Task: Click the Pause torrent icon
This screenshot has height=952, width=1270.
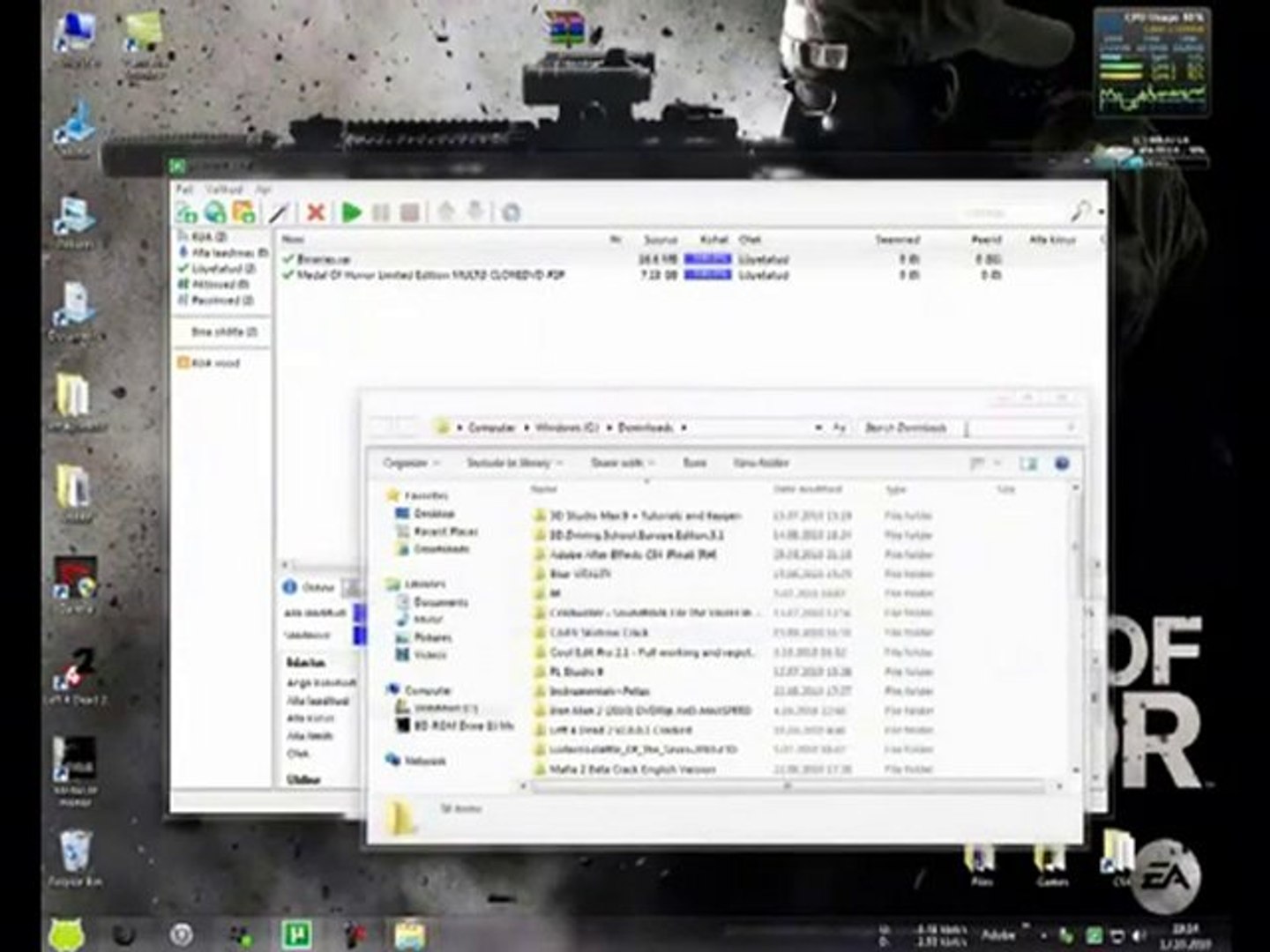Action: click(x=381, y=212)
